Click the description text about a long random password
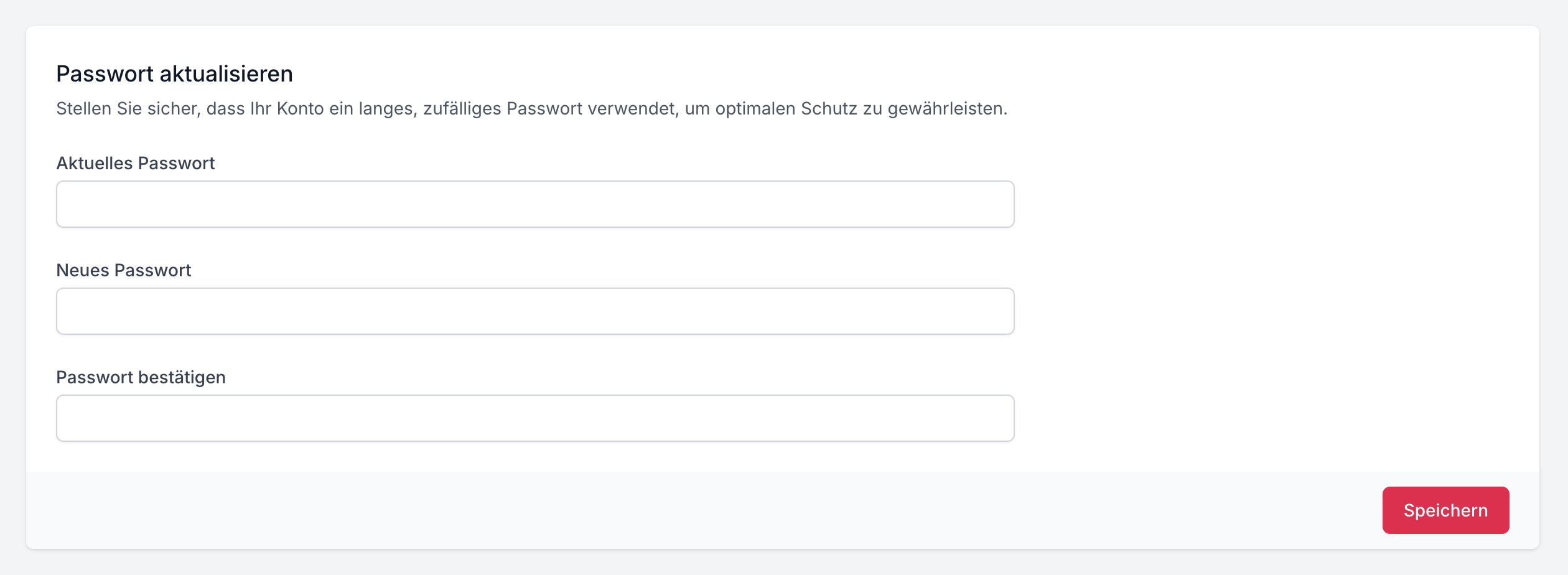The image size is (1568, 575). [x=531, y=109]
